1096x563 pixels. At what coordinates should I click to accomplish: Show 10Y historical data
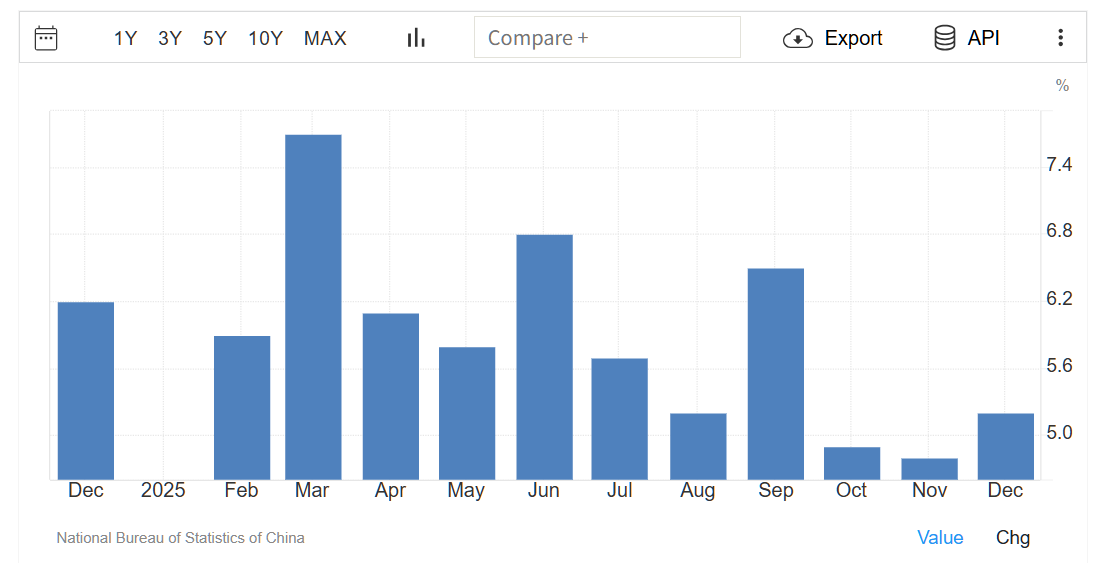coord(265,38)
